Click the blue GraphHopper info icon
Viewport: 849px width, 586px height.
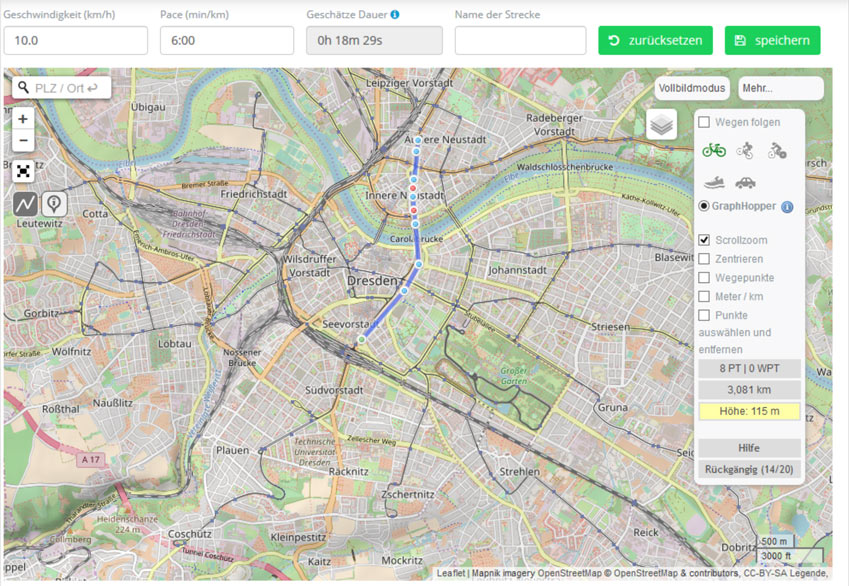coord(786,206)
